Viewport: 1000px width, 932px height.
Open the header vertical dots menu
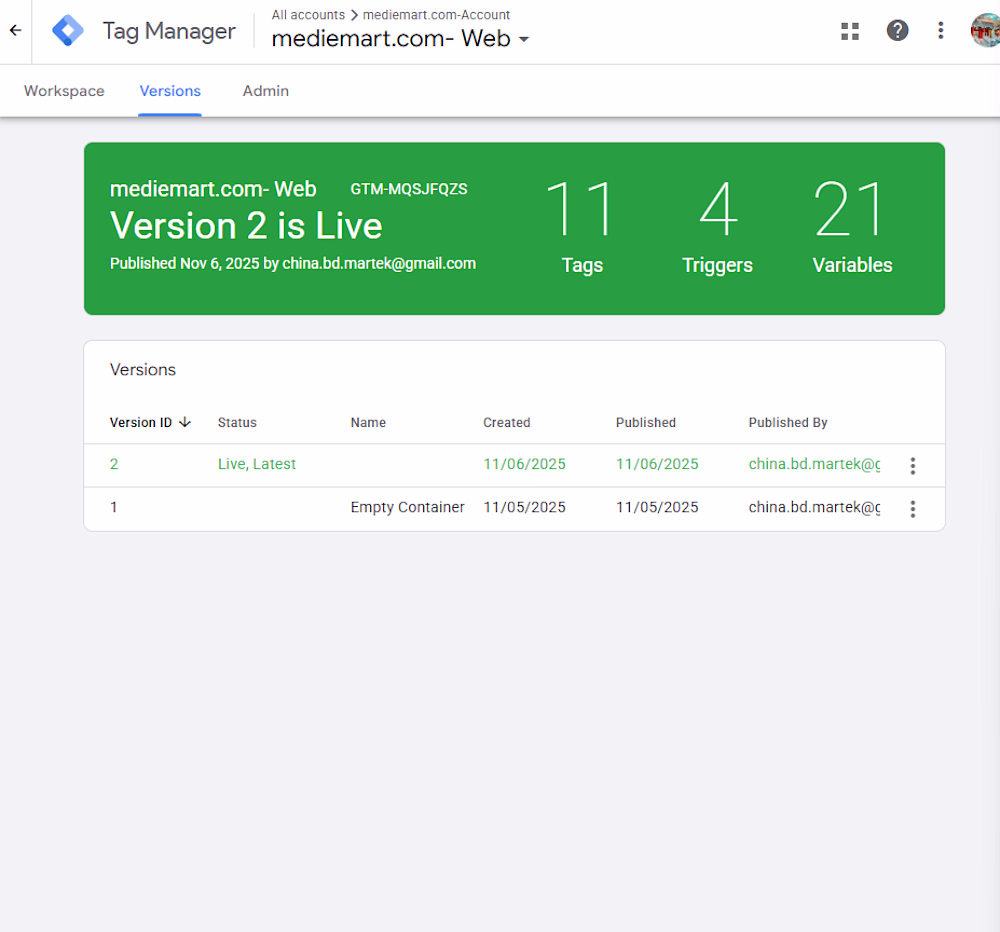pyautogui.click(x=940, y=30)
